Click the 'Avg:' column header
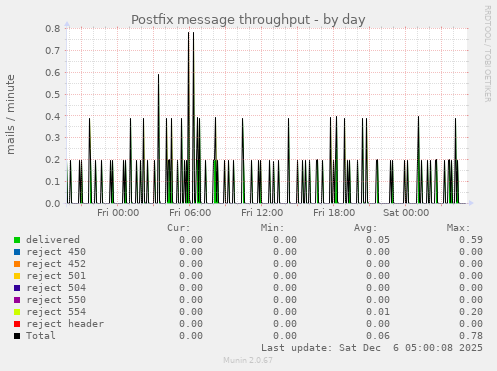The image size is (497, 371). click(365, 228)
